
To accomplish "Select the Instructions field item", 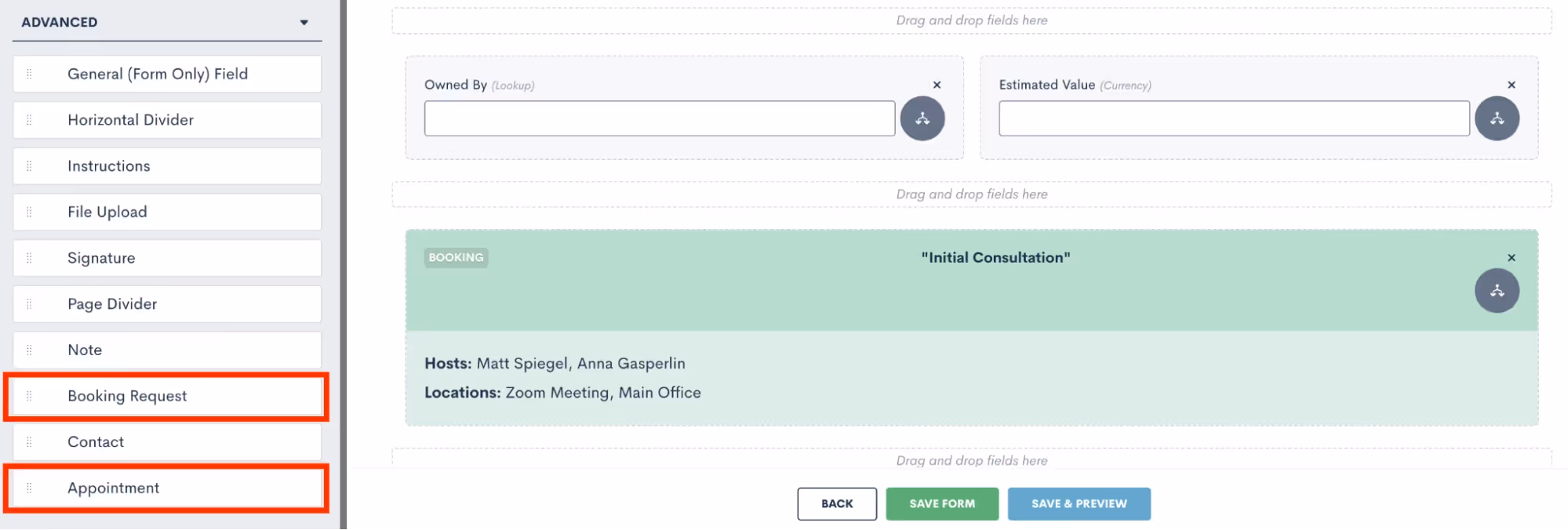I will pos(167,166).
